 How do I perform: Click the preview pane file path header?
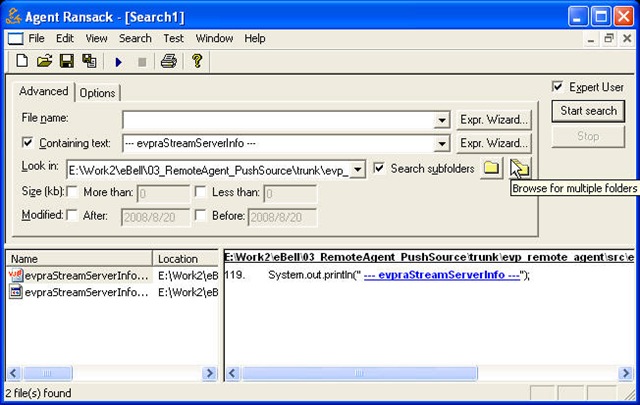(429, 257)
